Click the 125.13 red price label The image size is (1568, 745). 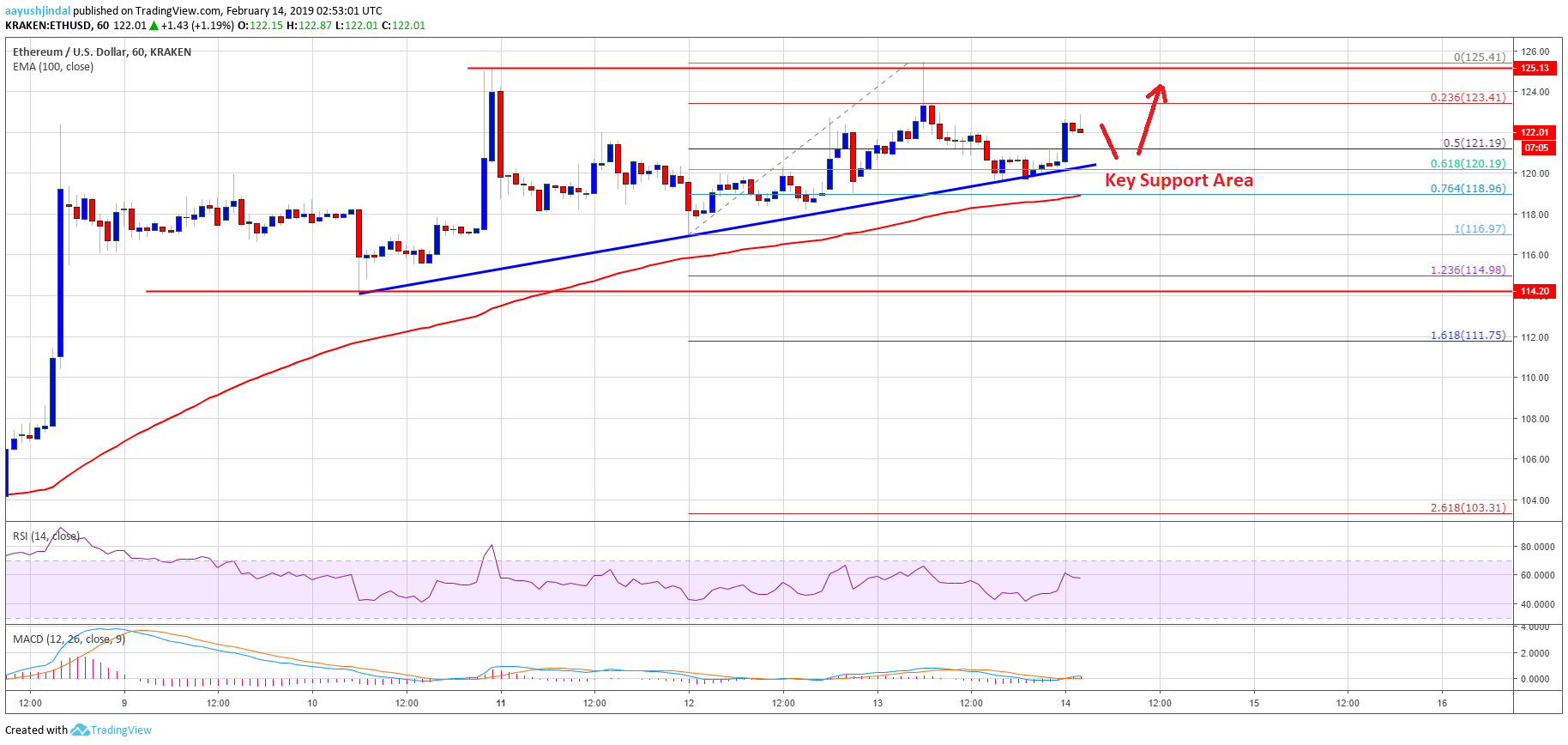pos(1535,69)
